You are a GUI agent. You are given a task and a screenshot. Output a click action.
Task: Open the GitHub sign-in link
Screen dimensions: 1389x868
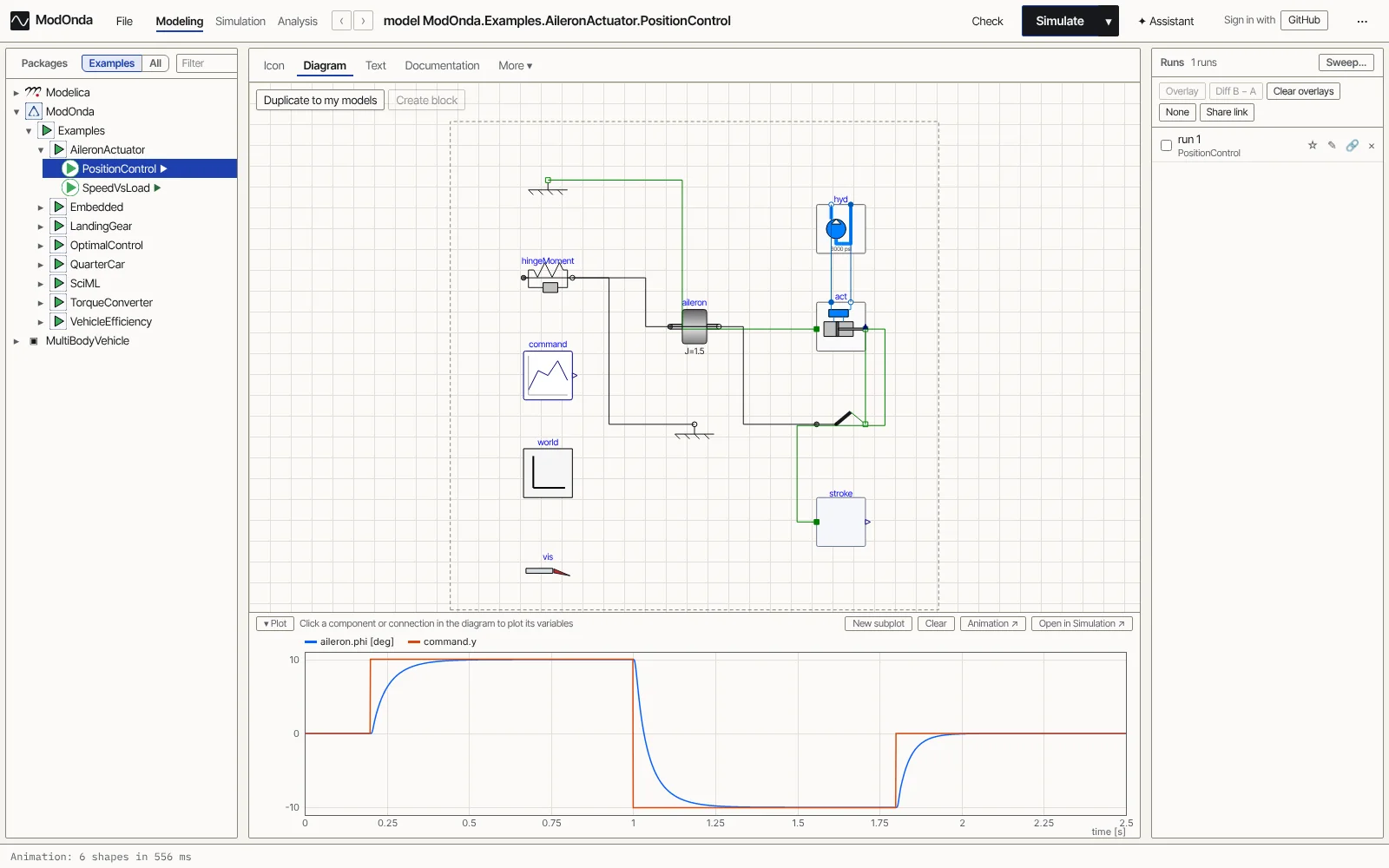click(x=1304, y=20)
